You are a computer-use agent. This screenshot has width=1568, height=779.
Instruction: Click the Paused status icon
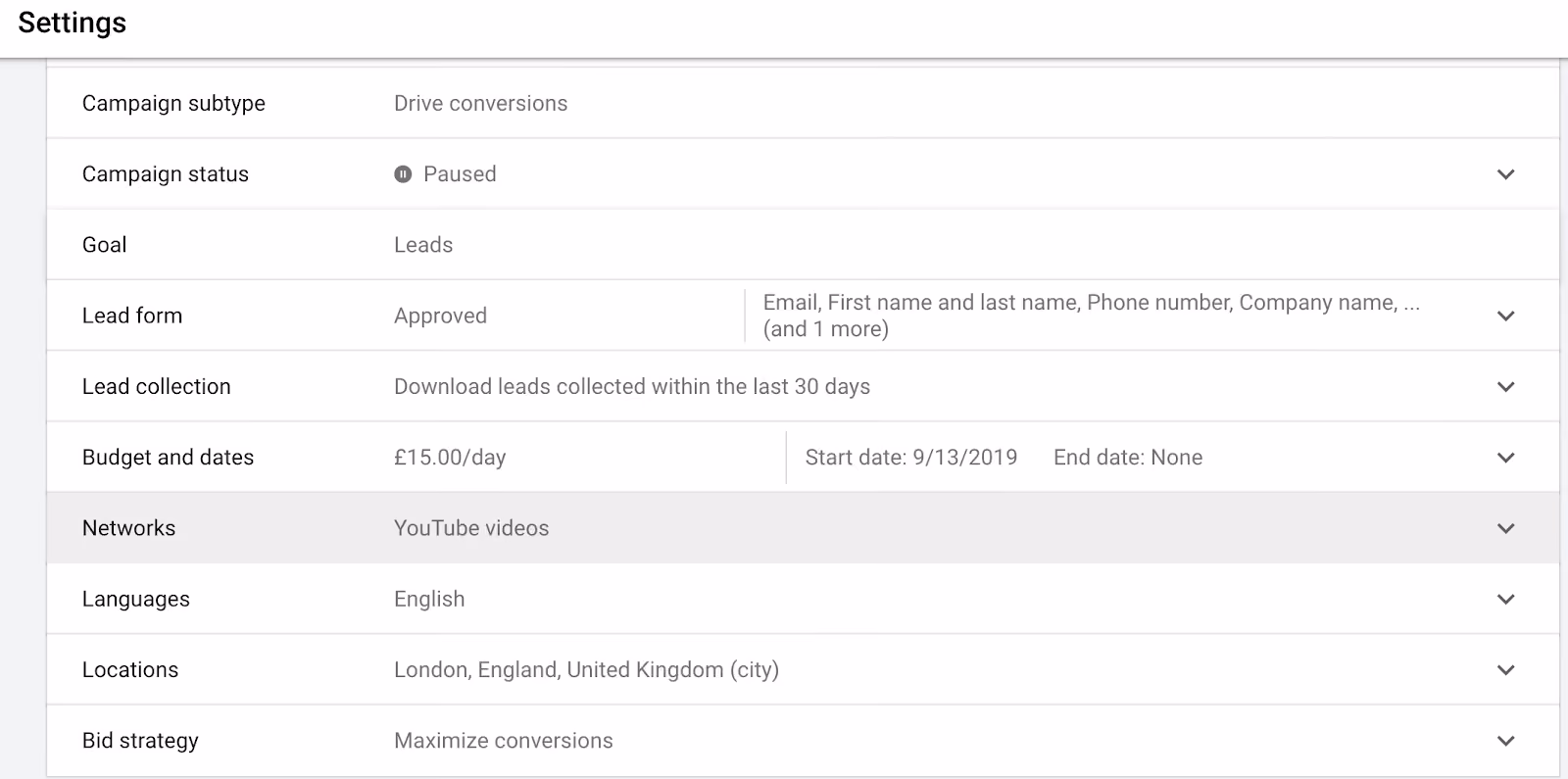(x=403, y=174)
